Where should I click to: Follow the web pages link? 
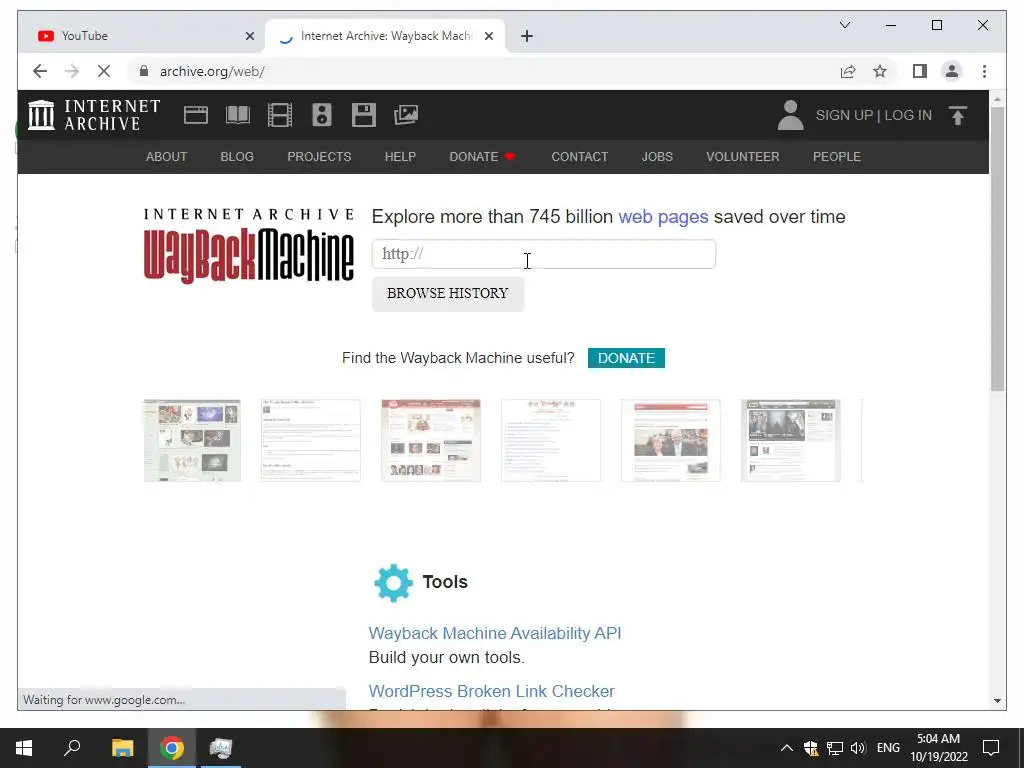(x=663, y=217)
